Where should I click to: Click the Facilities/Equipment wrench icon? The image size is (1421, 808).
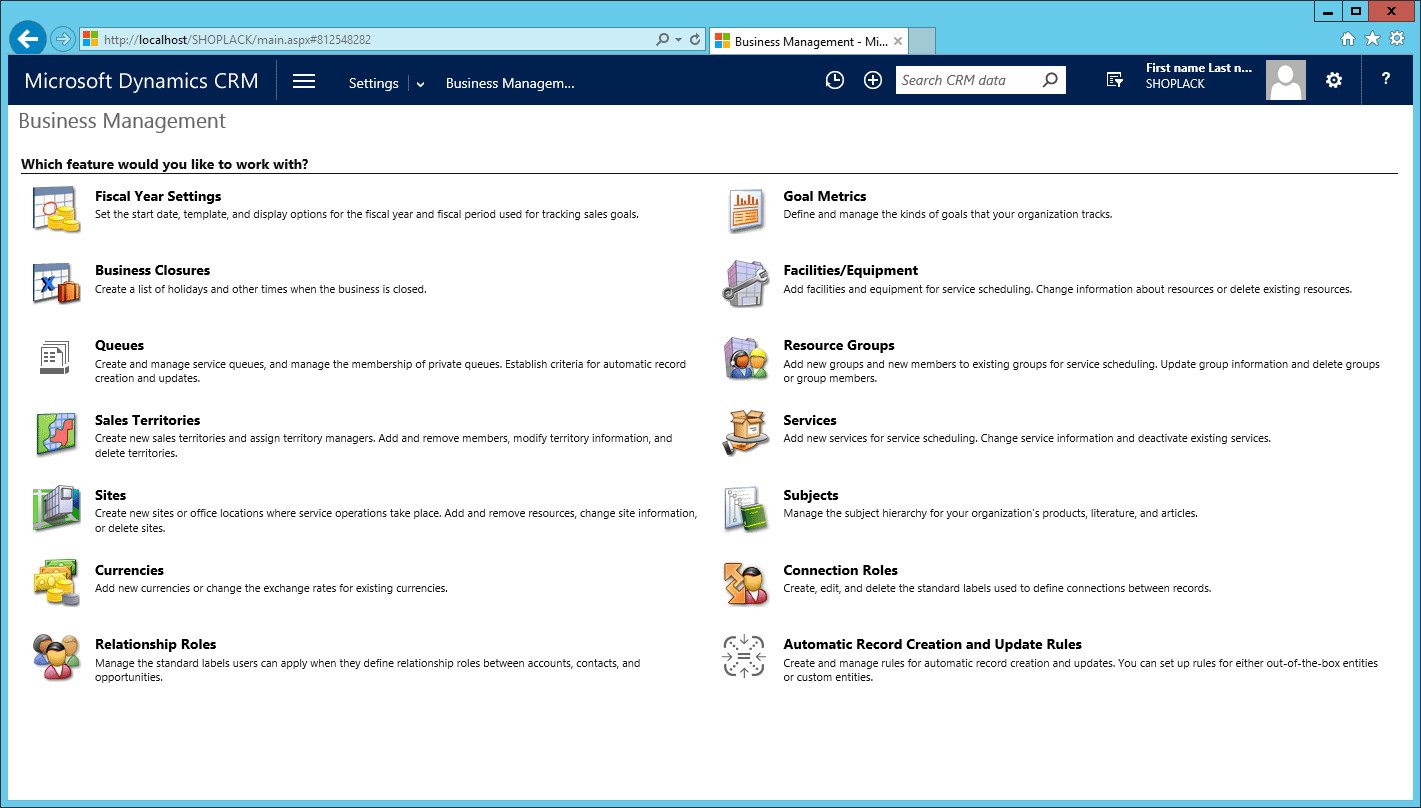coord(745,284)
